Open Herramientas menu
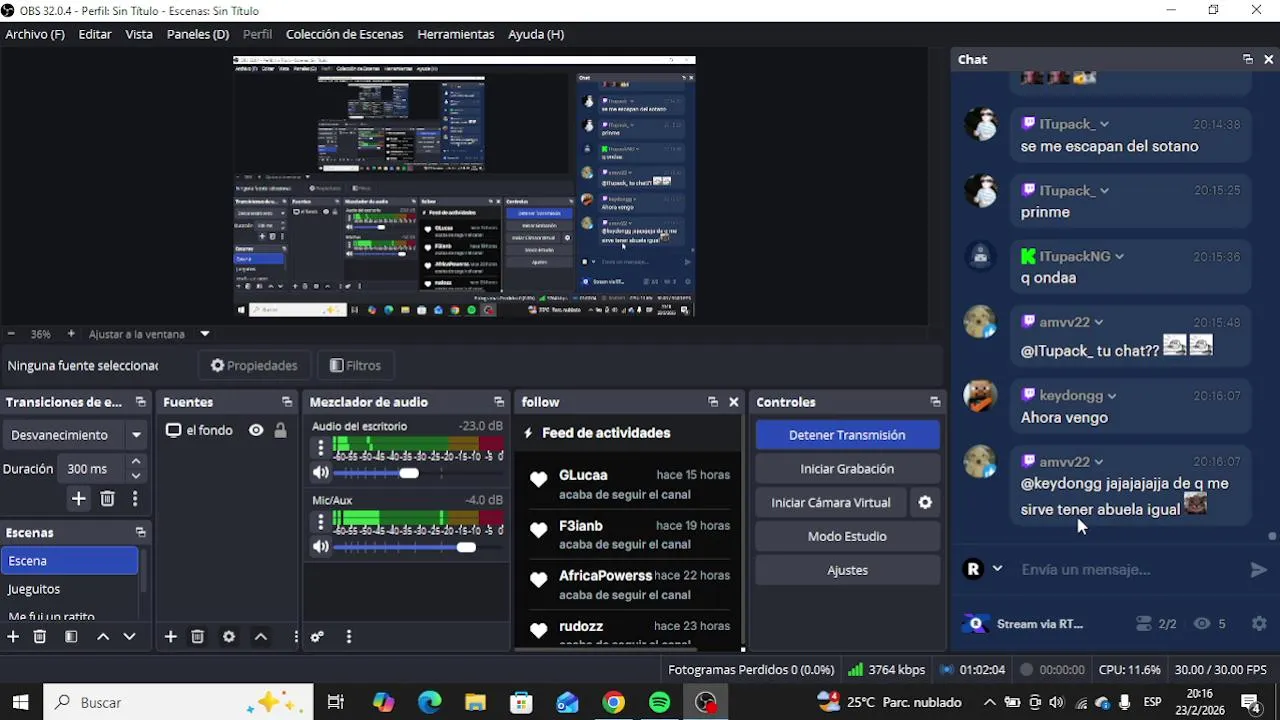 click(456, 34)
